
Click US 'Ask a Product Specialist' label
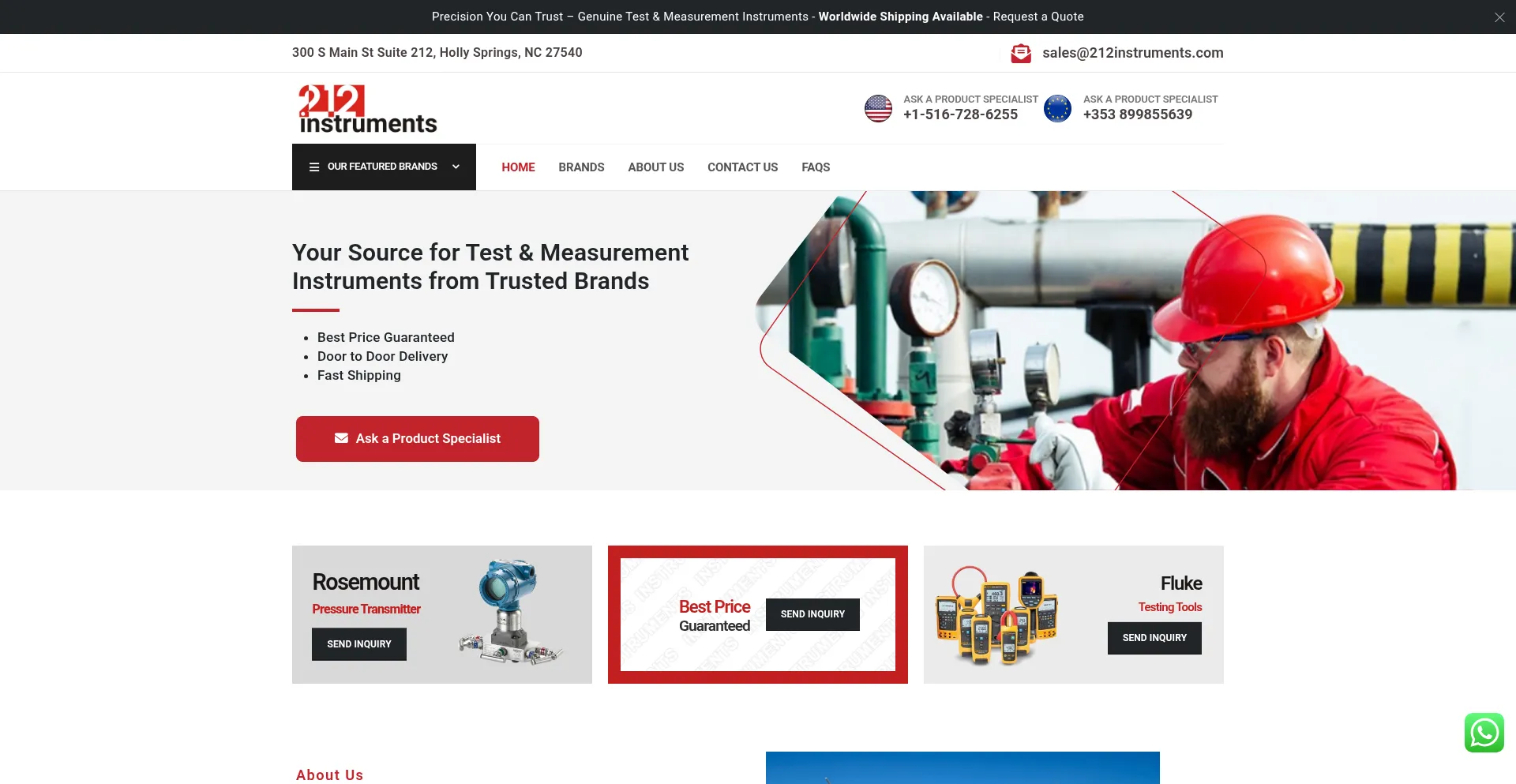(x=970, y=99)
